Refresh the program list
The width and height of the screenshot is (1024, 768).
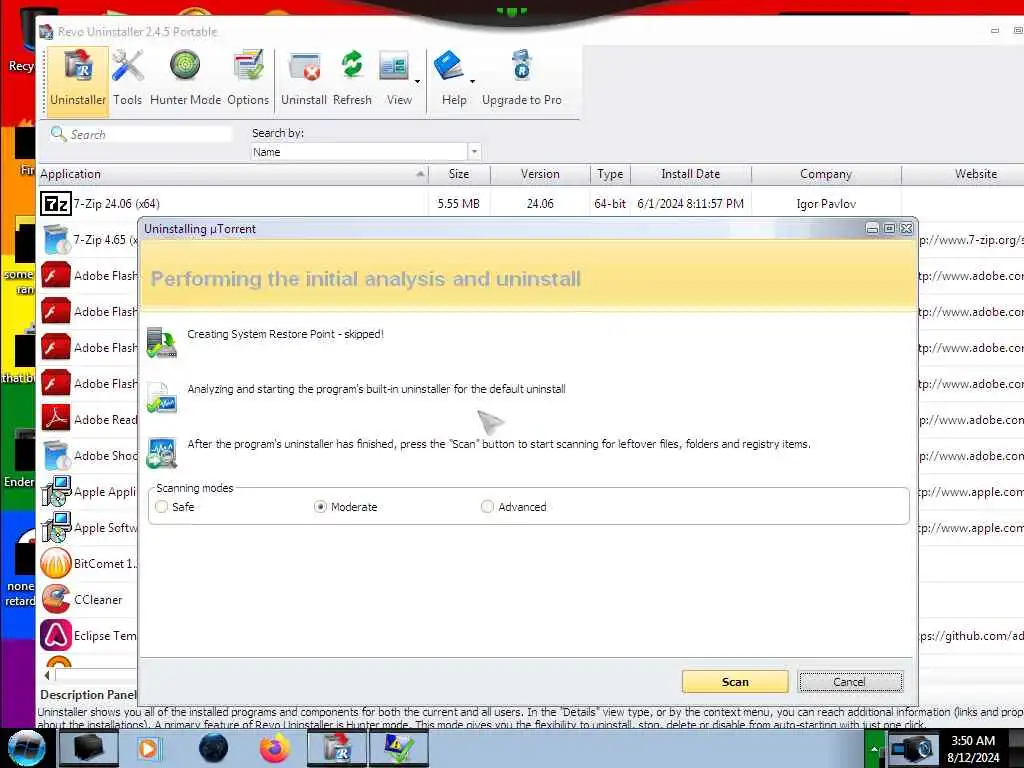pyautogui.click(x=352, y=78)
